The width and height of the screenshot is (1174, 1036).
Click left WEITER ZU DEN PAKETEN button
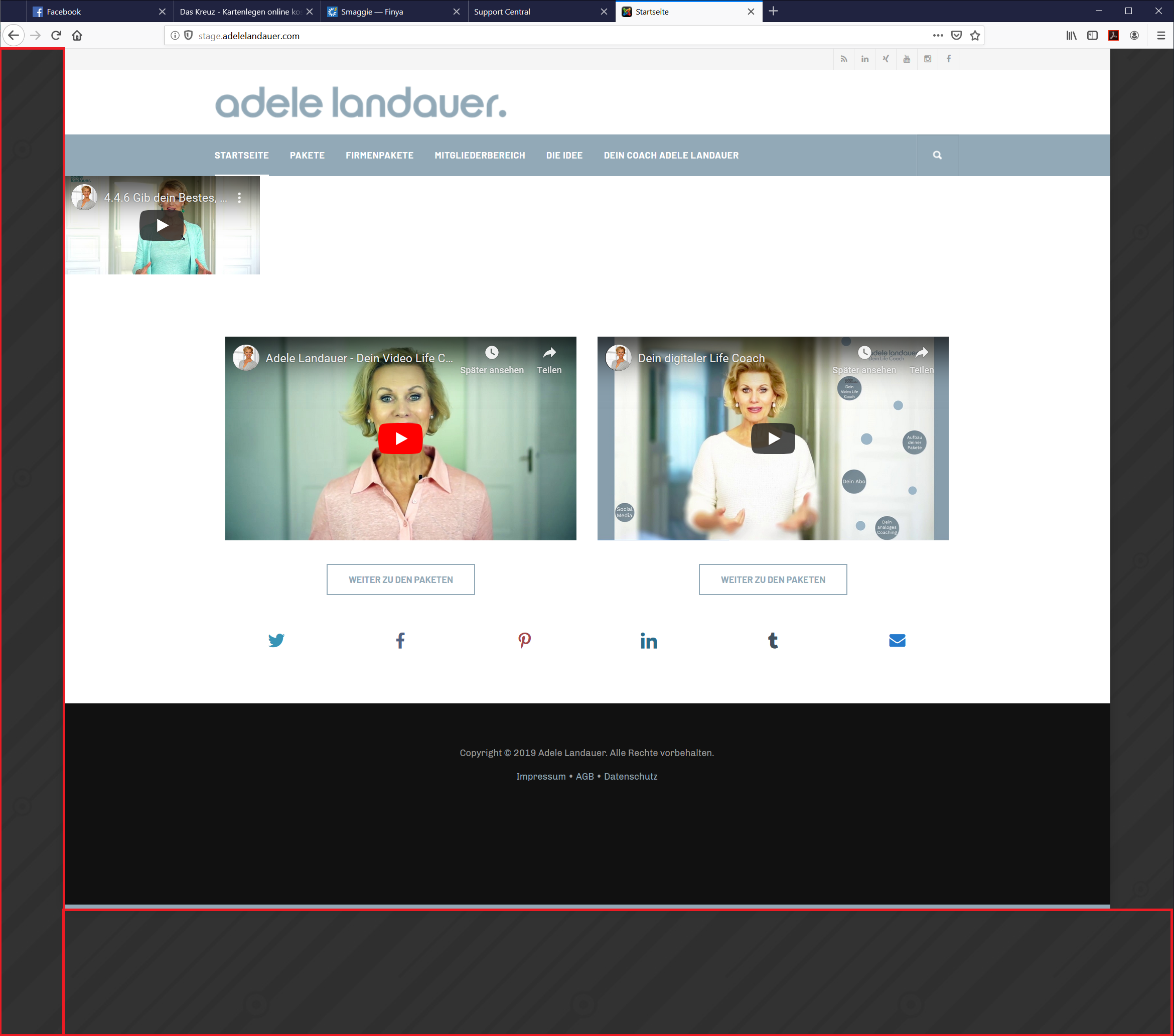[x=400, y=579]
